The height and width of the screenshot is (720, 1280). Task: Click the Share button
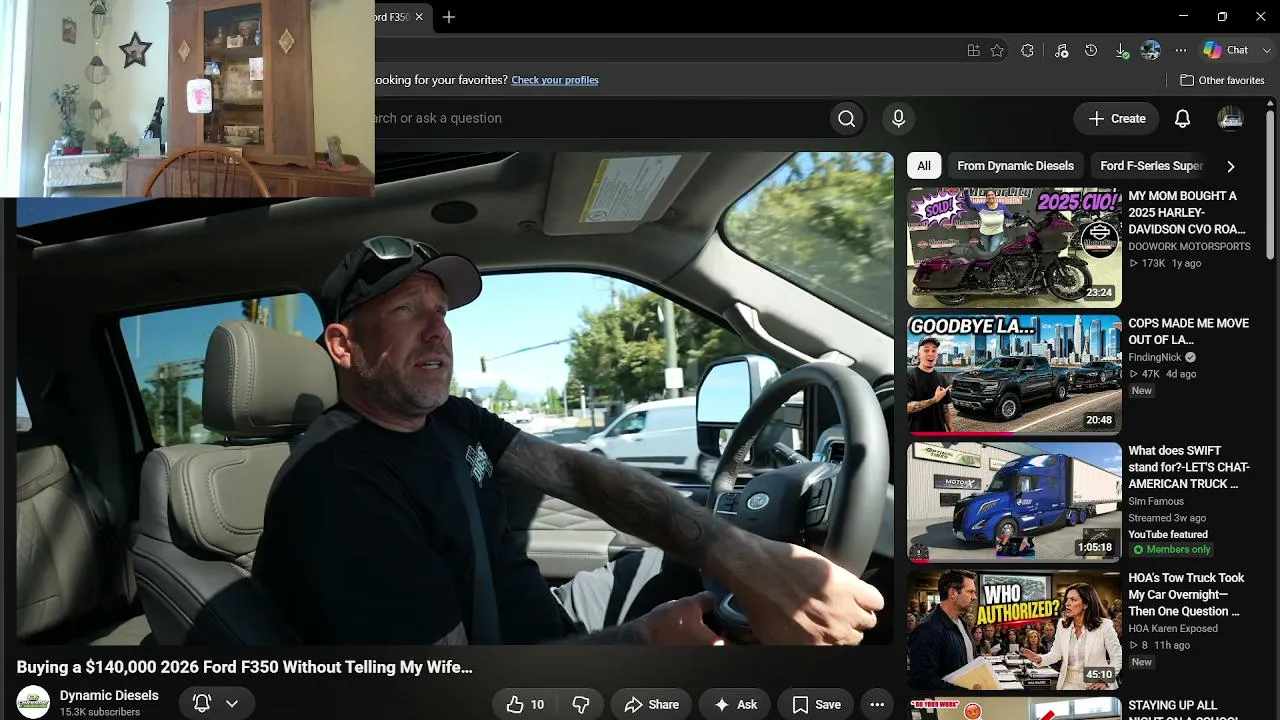(651, 704)
